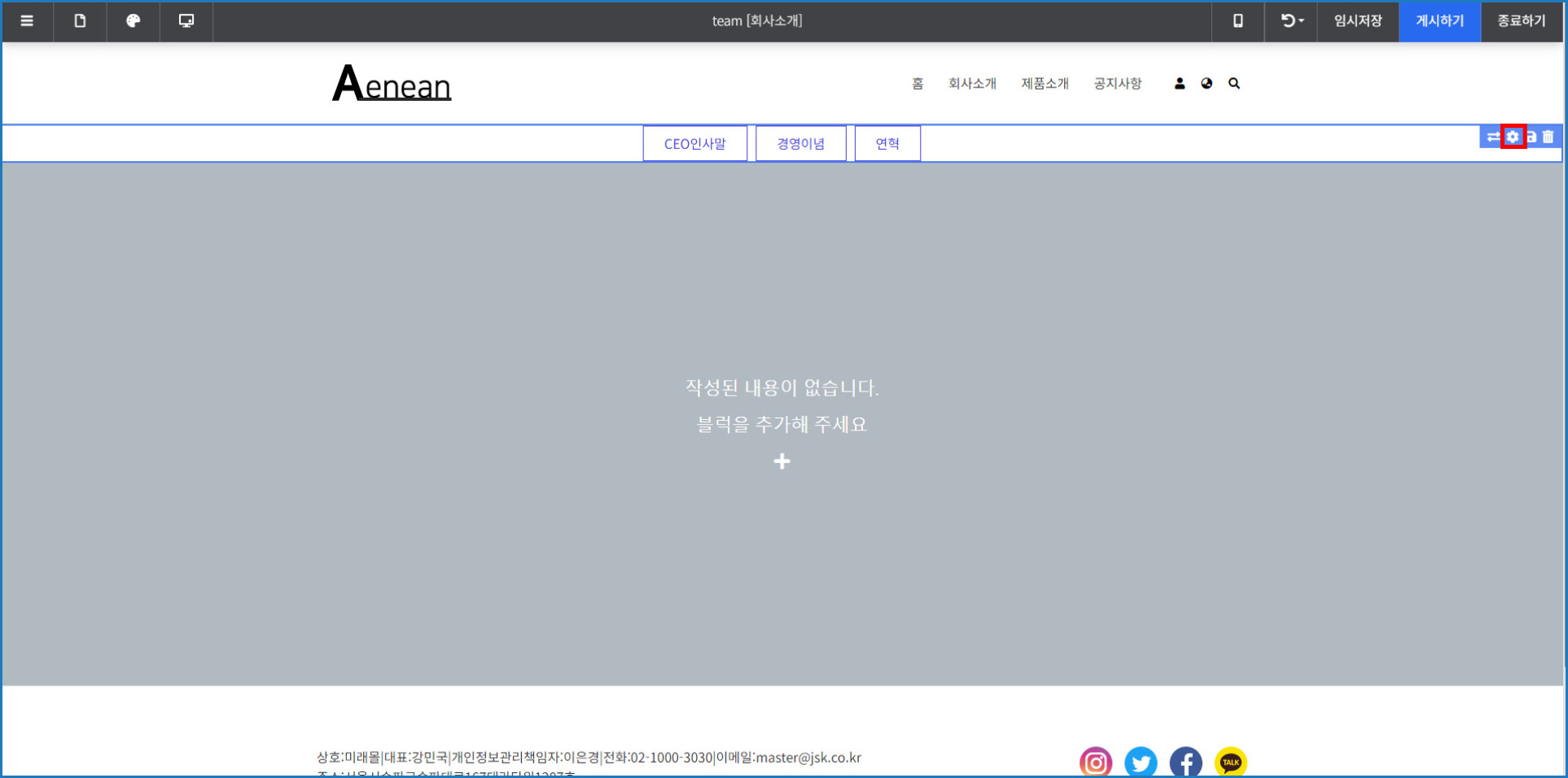Switch to mobile view icon

1237,21
